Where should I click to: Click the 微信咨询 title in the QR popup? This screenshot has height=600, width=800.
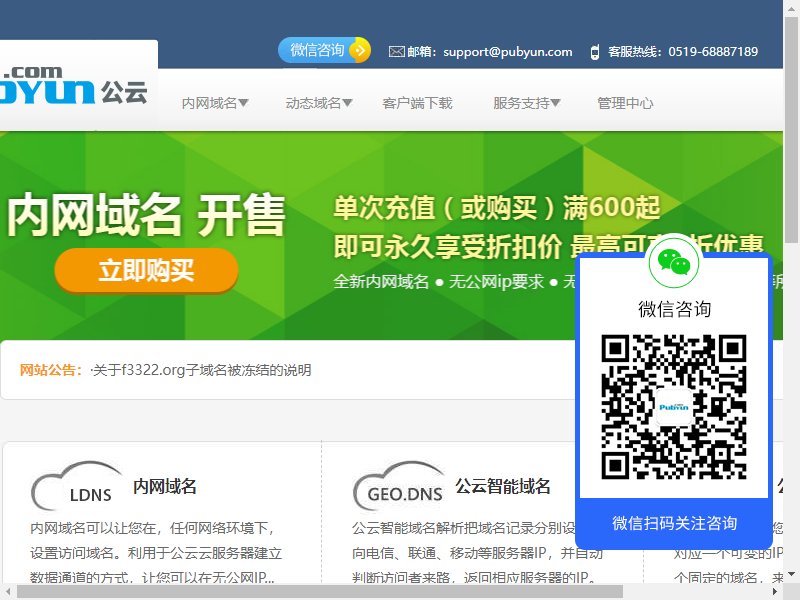coord(674,309)
